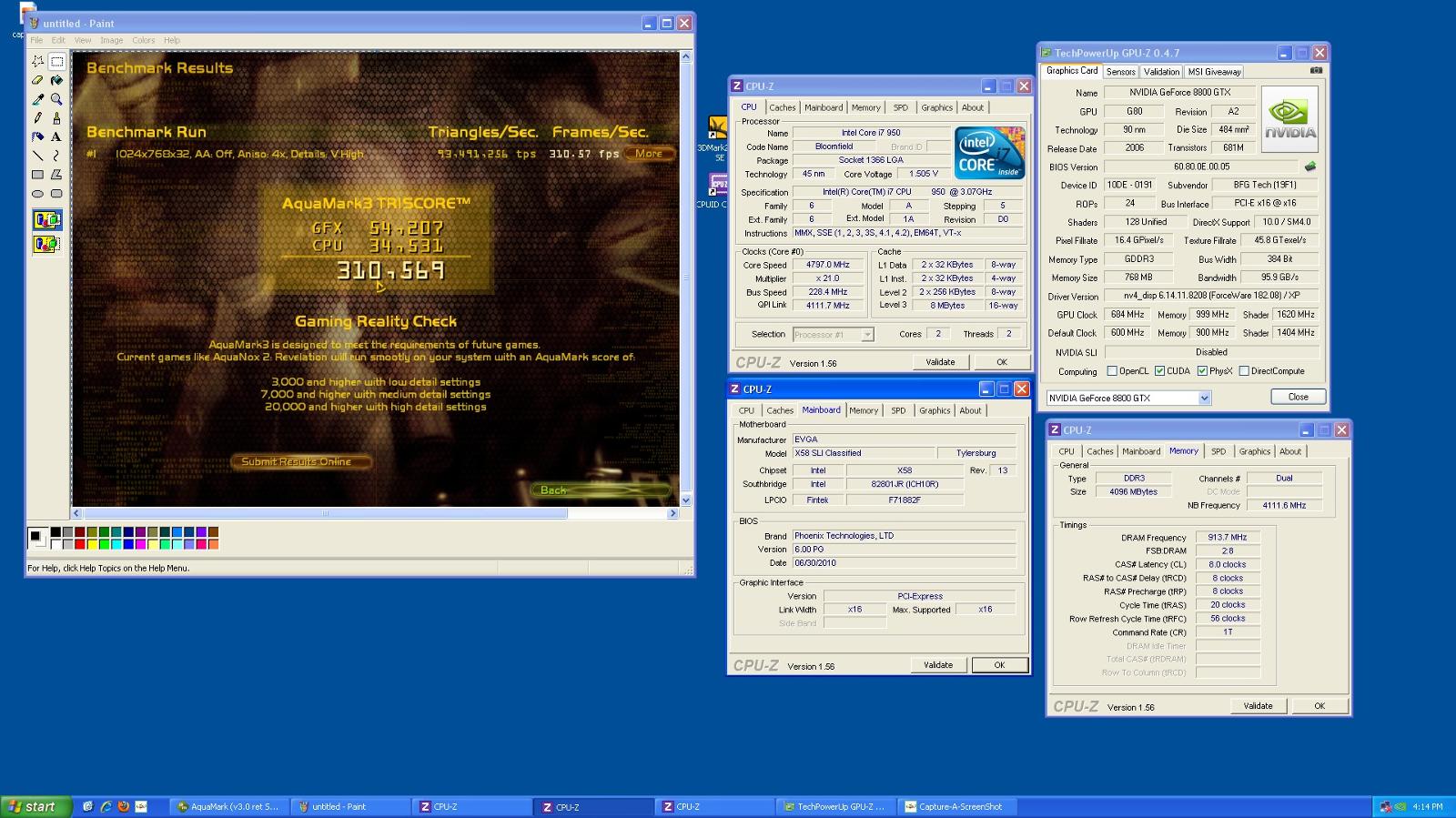Click the Core Speed value 4797.0 MHz

pyautogui.click(x=827, y=265)
